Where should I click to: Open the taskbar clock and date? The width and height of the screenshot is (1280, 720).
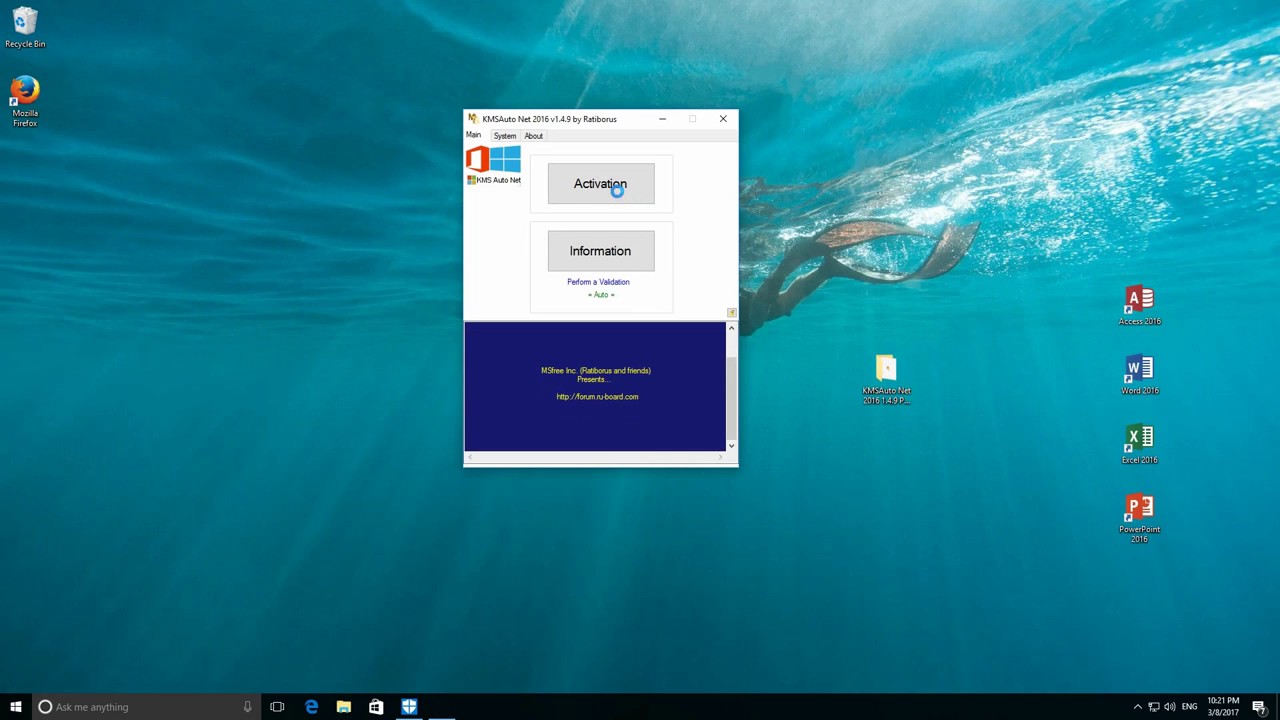1223,707
